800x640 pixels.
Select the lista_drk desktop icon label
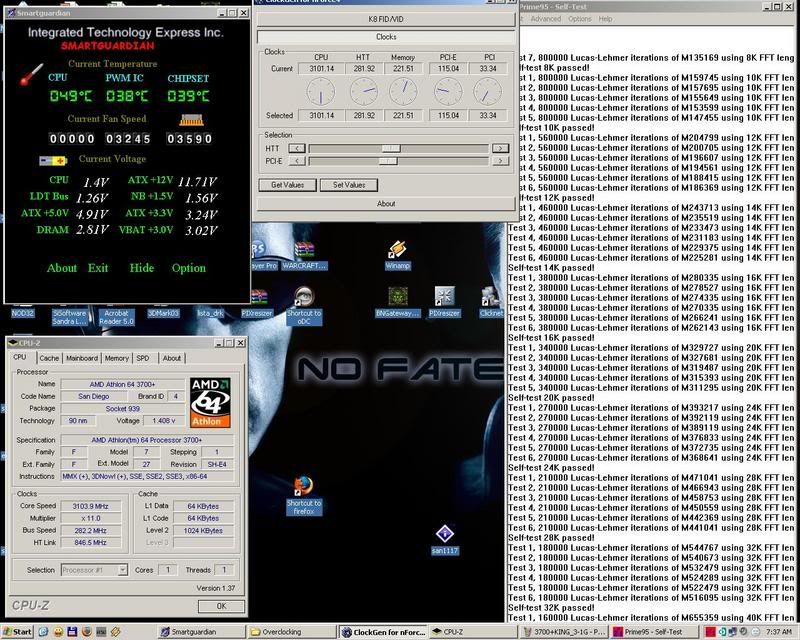(x=210, y=313)
